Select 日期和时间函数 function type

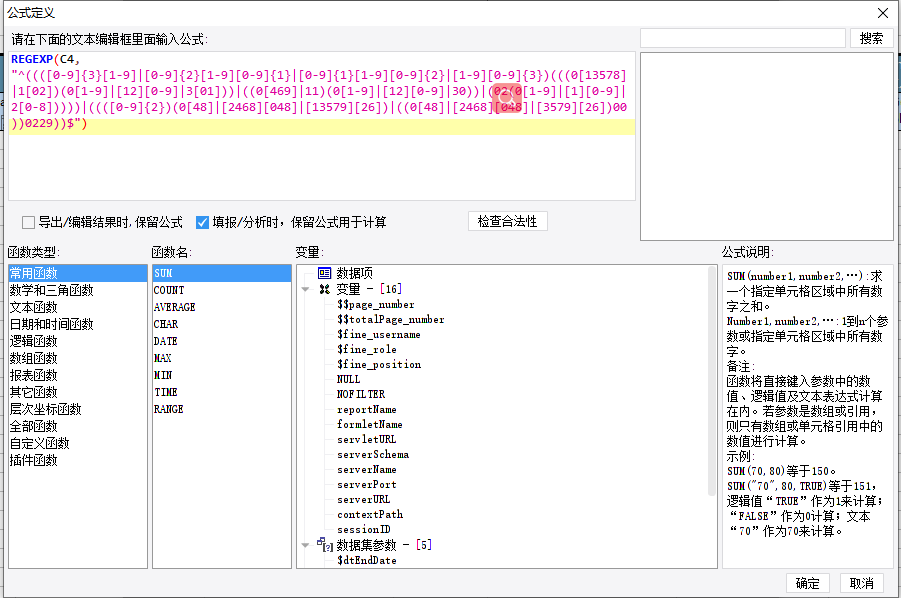pyautogui.click(x=78, y=324)
